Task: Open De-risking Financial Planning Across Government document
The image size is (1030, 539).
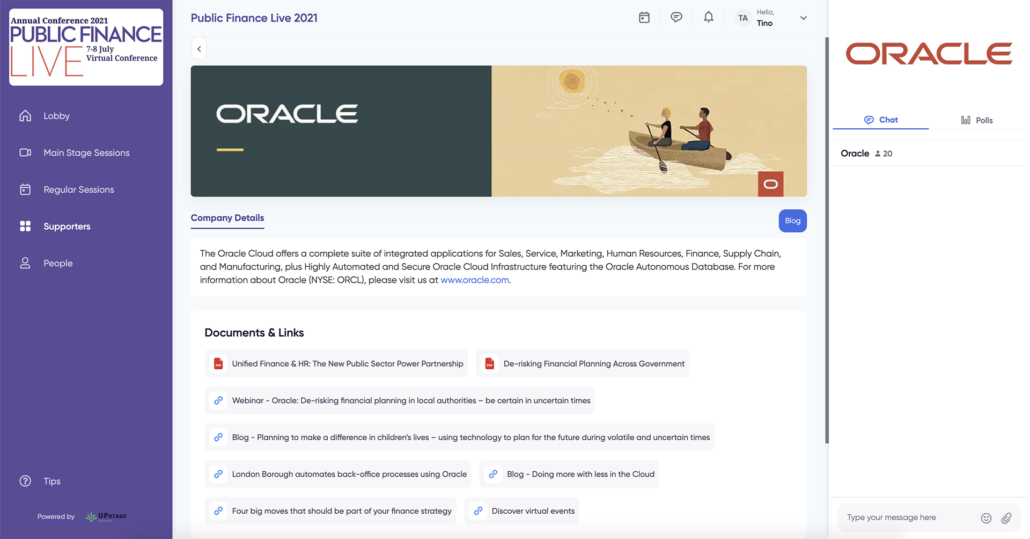Action: click(x=583, y=364)
